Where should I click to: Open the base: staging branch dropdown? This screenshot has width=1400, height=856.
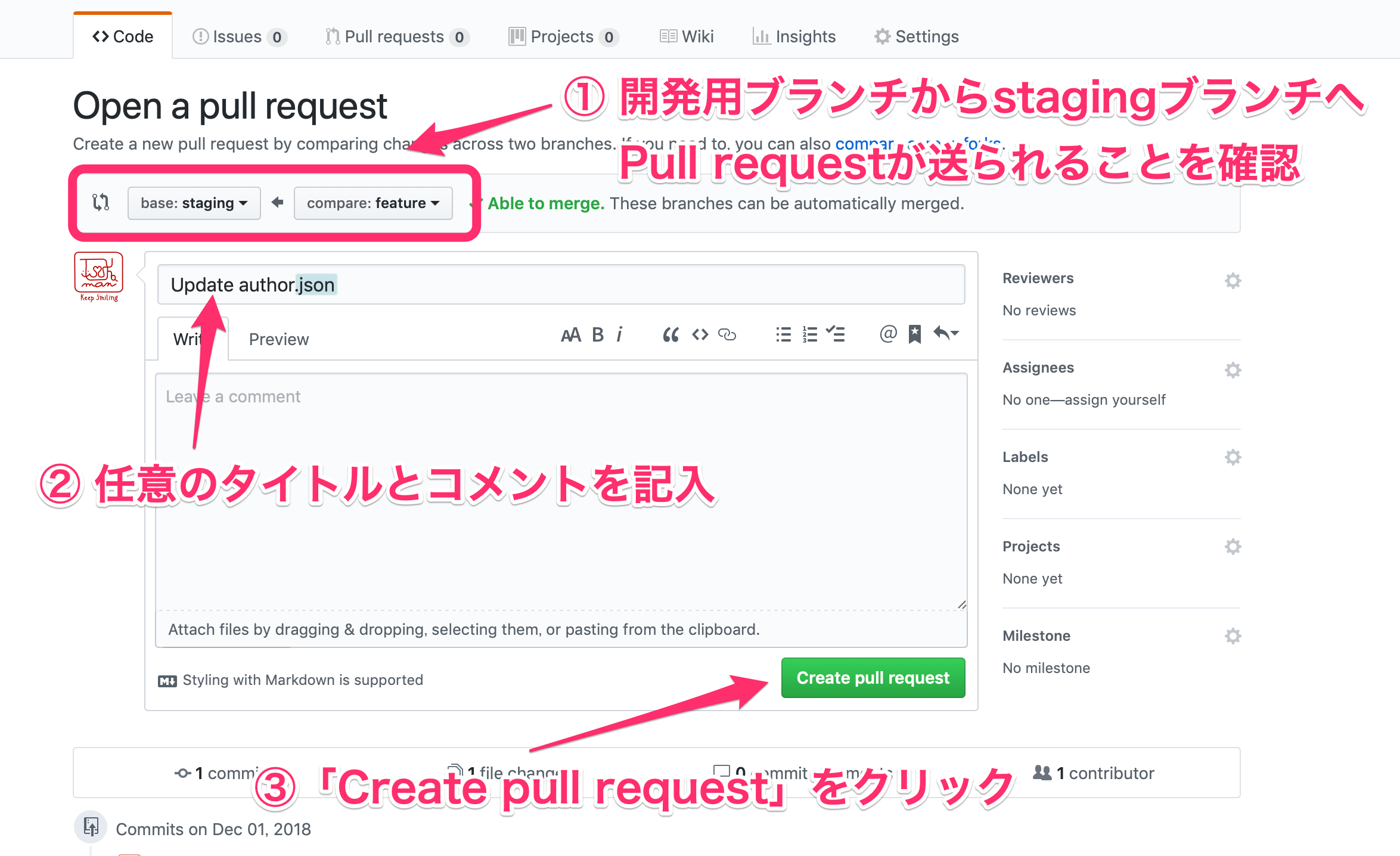click(194, 203)
